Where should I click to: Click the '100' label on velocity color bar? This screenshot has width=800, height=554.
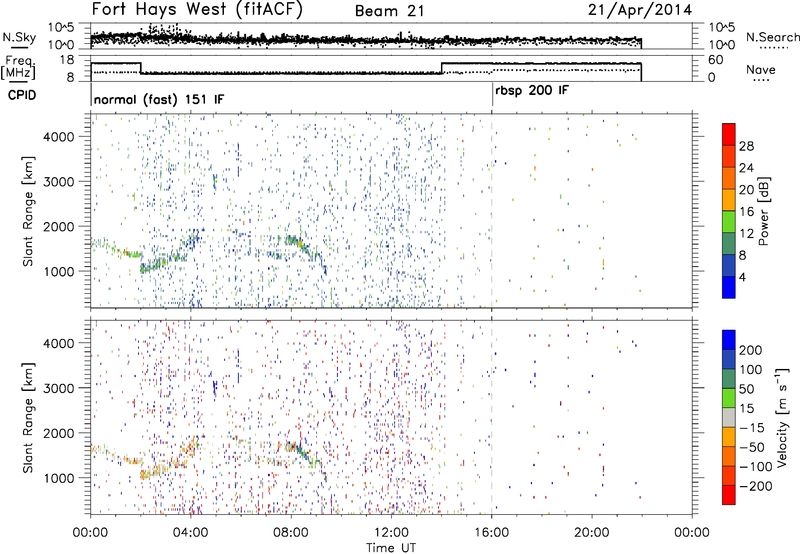click(750, 369)
